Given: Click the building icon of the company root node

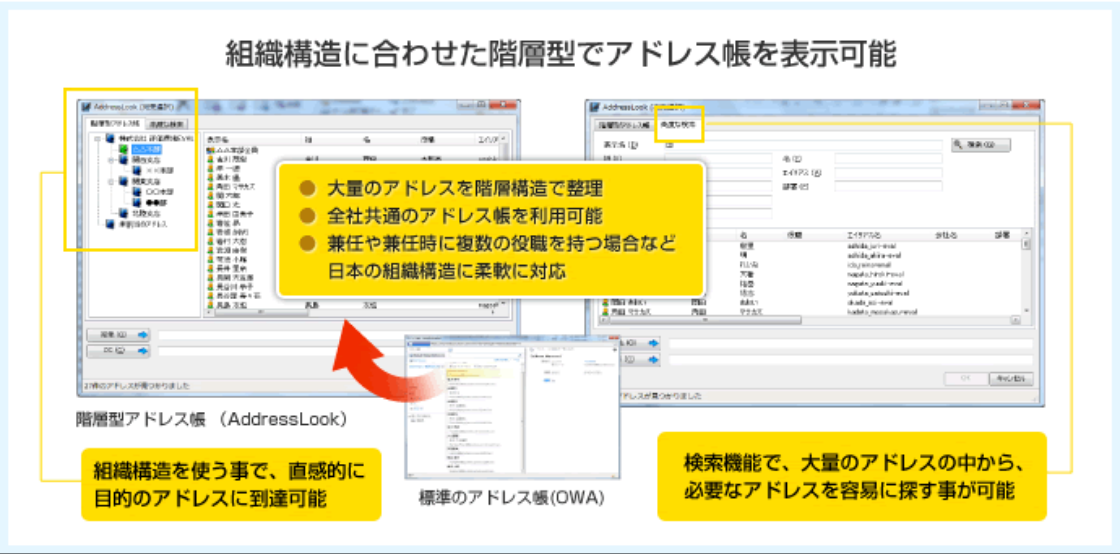Looking at the screenshot, I should (110, 138).
